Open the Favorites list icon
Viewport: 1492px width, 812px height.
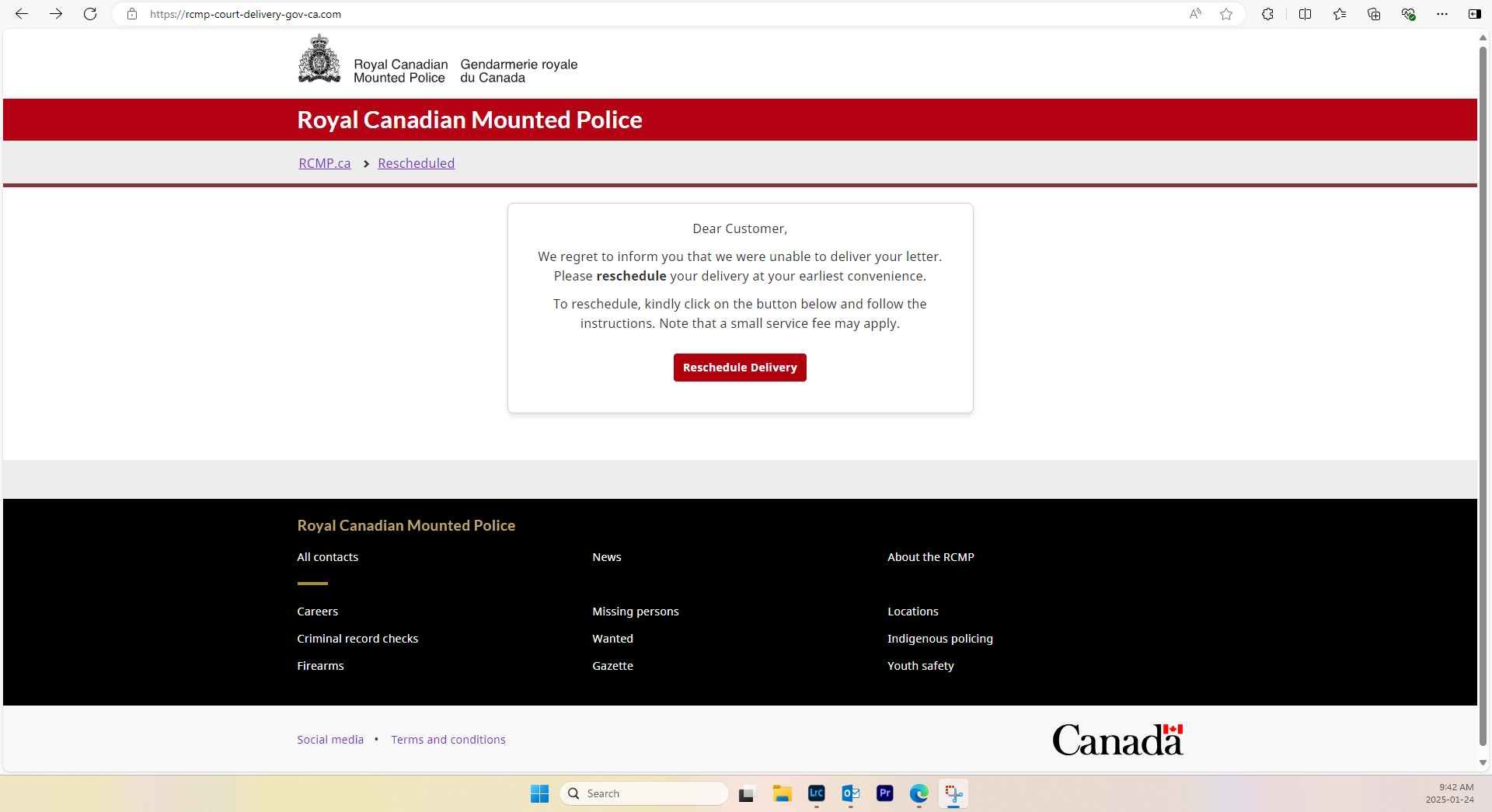1340,14
